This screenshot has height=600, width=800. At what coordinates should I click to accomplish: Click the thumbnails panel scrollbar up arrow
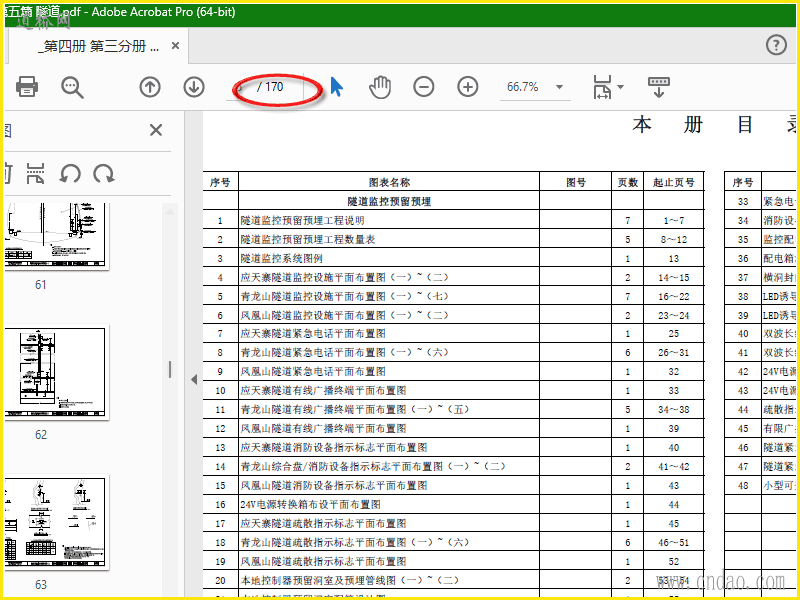pyautogui.click(x=170, y=211)
